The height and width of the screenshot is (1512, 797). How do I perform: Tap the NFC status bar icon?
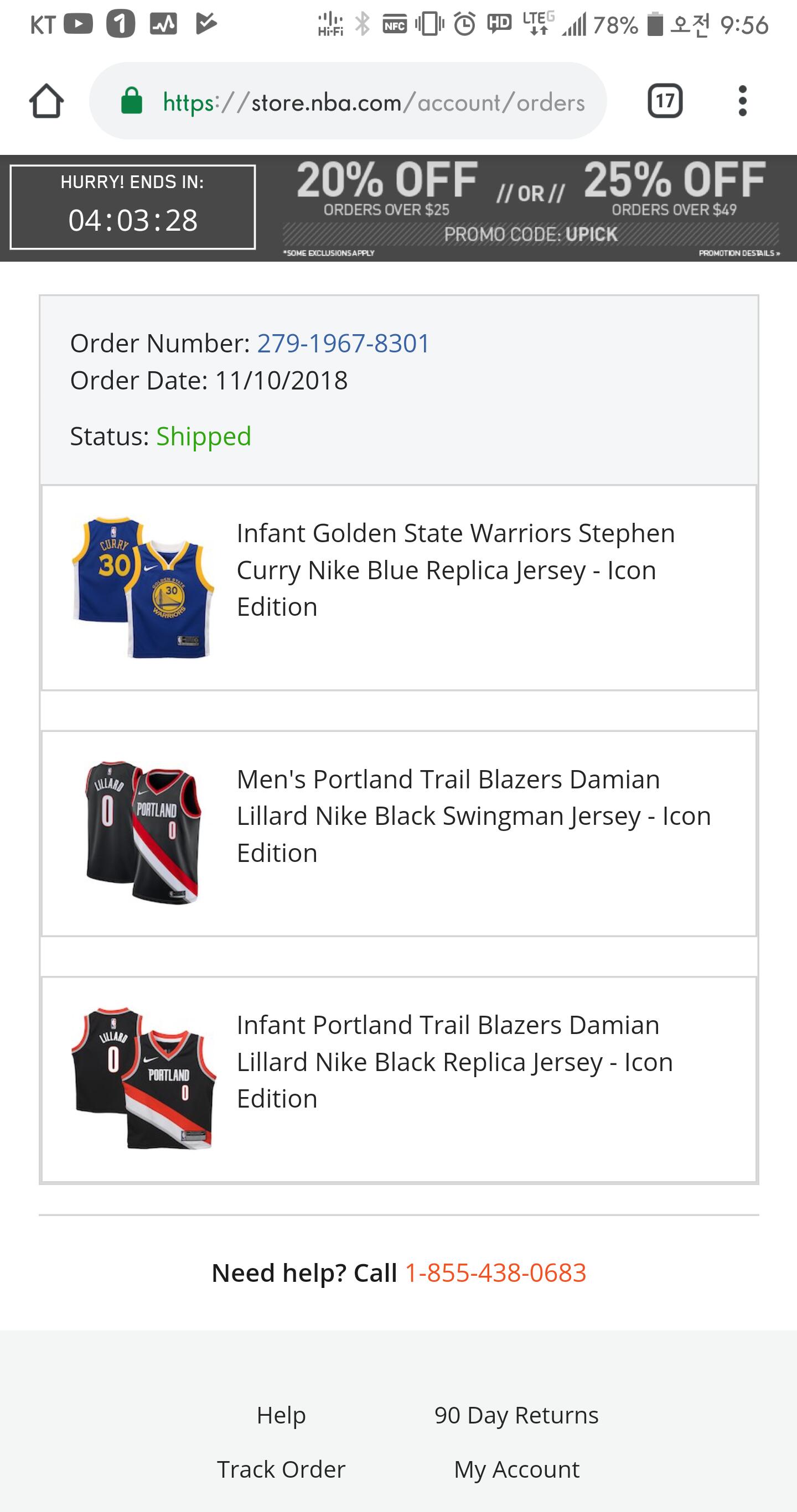click(x=395, y=25)
